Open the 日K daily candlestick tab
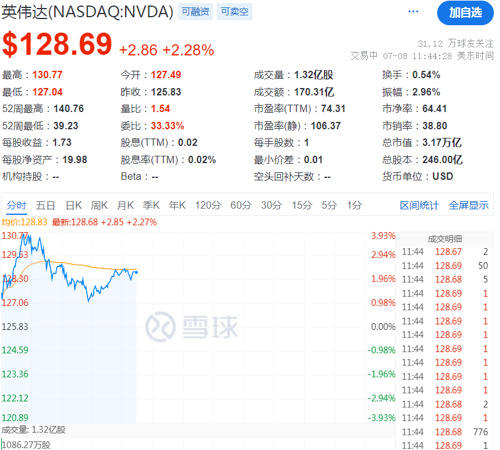This screenshot has height=450, width=500. 74,205
